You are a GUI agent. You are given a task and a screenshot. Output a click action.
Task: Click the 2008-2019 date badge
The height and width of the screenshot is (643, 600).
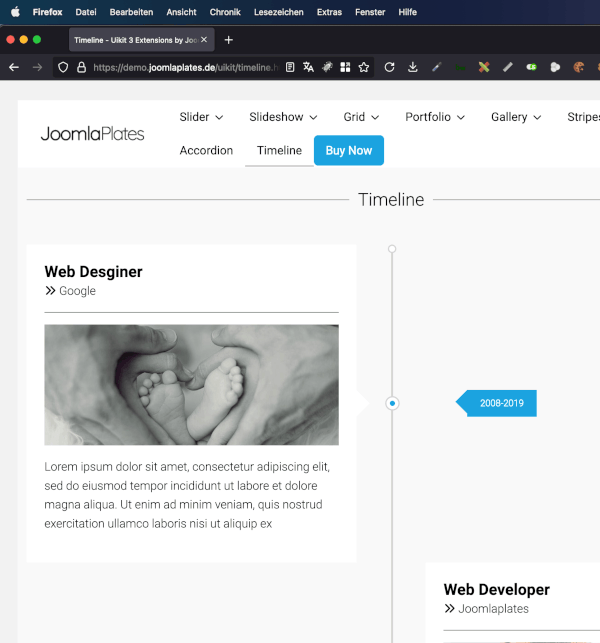[496, 403]
